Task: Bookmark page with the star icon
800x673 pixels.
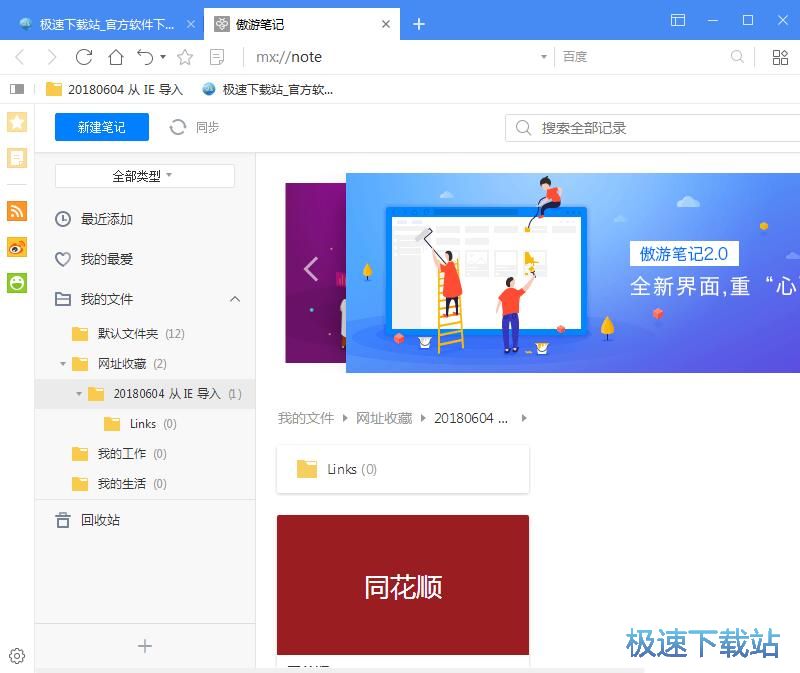Action: pyautogui.click(x=185, y=57)
